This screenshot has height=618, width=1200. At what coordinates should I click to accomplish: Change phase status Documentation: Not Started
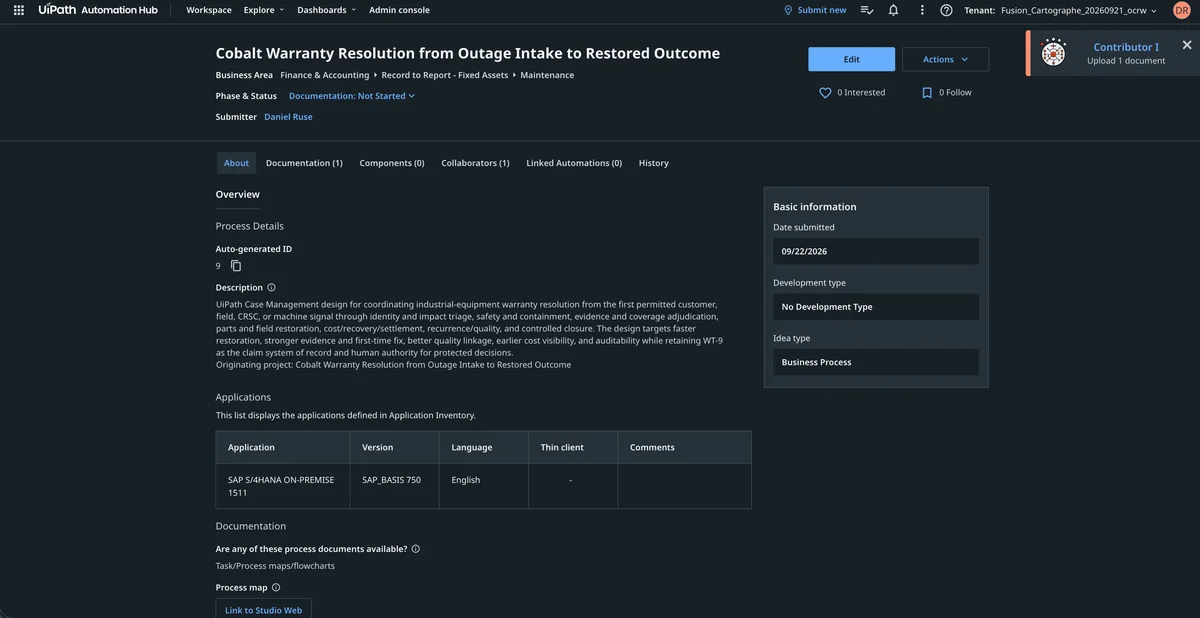[352, 96]
